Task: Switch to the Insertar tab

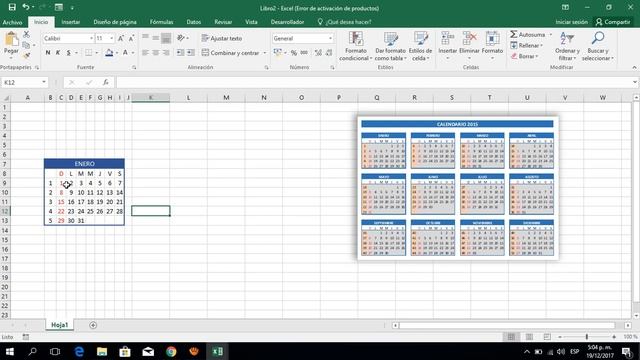Action: coord(71,22)
